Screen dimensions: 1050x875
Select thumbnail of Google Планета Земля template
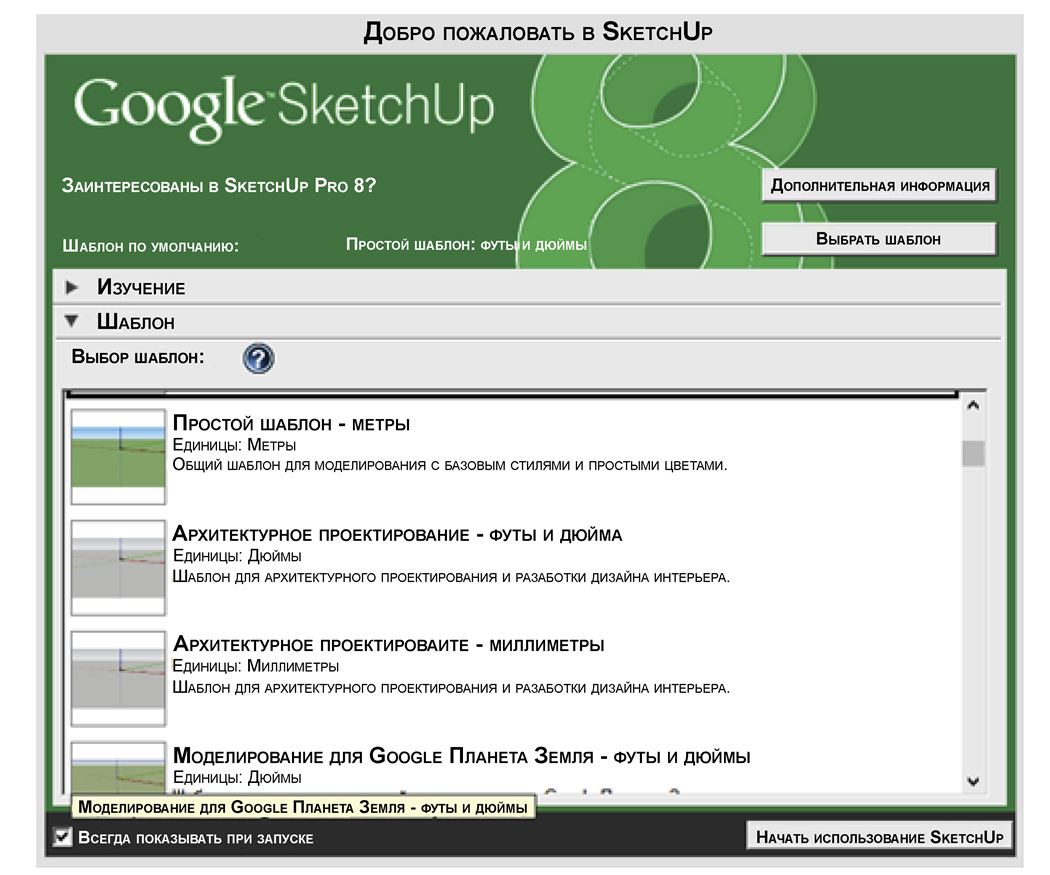pos(118,767)
